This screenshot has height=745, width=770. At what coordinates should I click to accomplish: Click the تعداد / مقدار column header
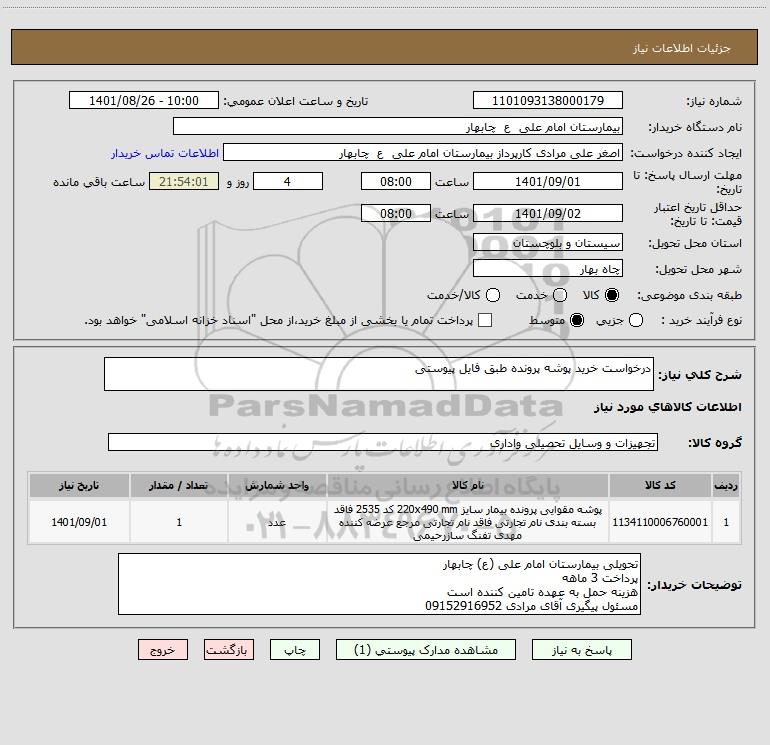point(179,485)
